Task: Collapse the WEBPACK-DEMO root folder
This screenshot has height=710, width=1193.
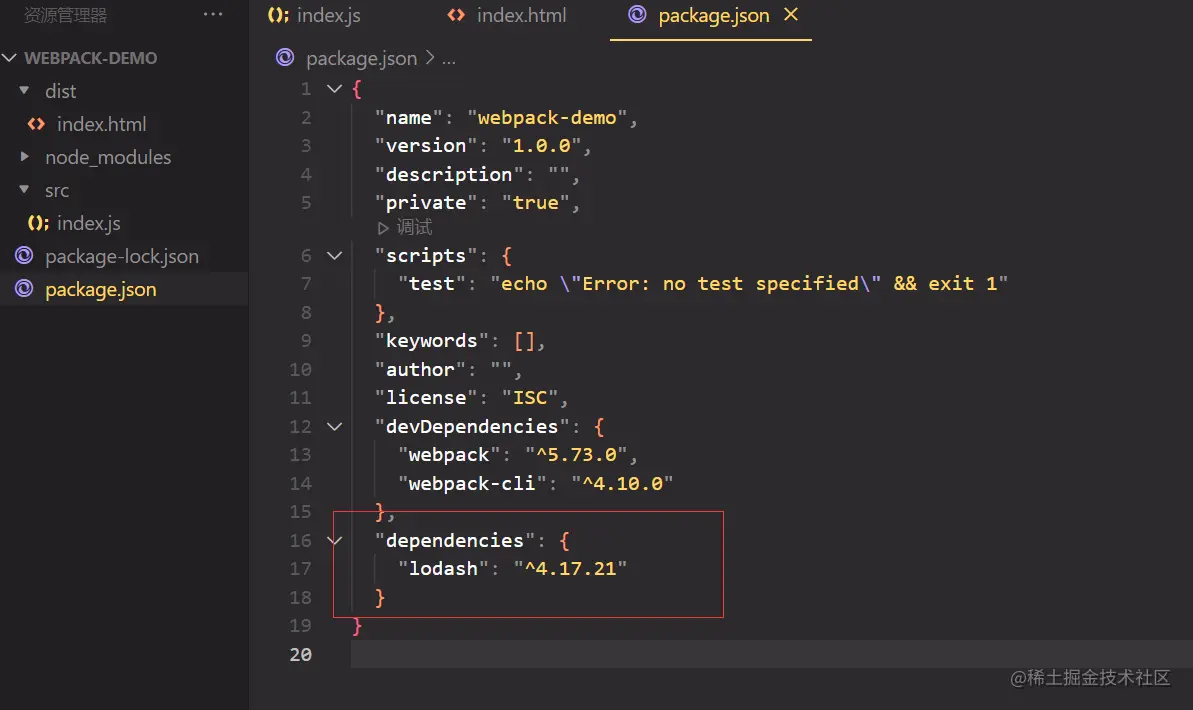Action: point(9,58)
